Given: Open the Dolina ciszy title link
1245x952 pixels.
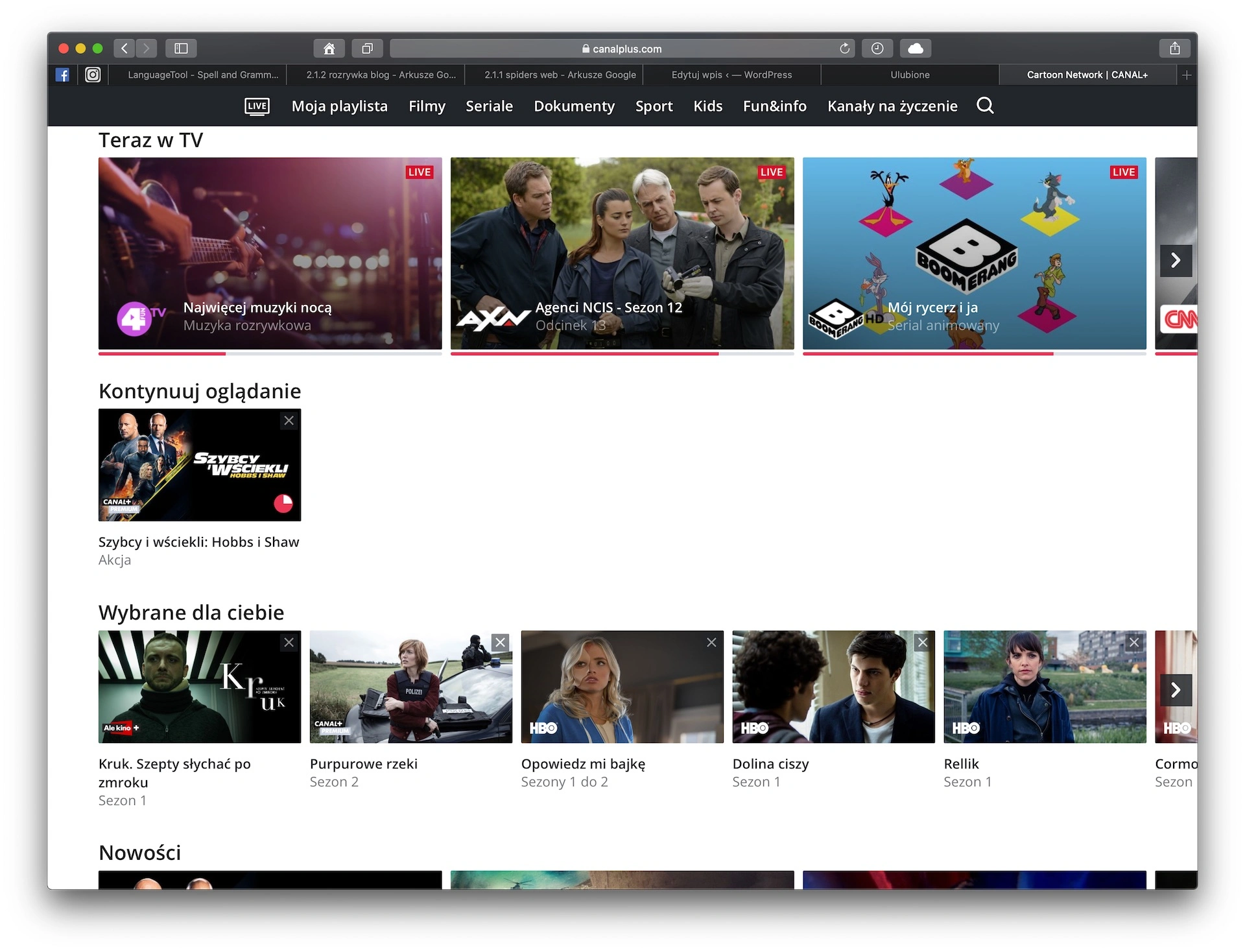Looking at the screenshot, I should (x=770, y=764).
